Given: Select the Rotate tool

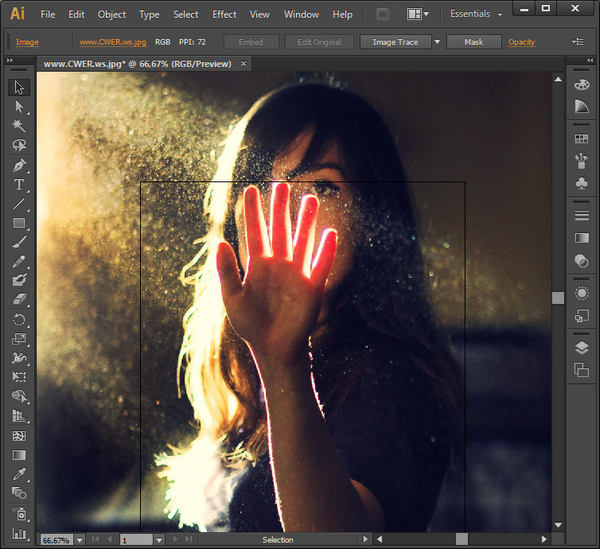Looking at the screenshot, I should pos(19,319).
